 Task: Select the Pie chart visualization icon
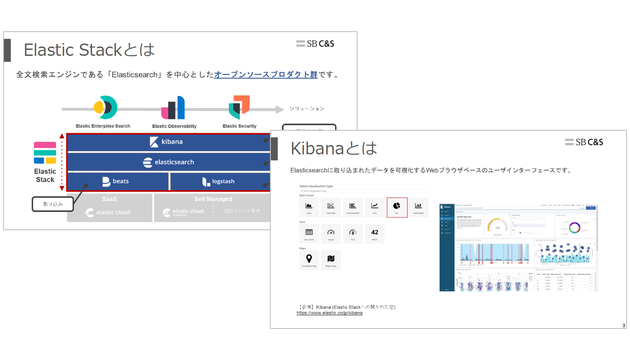point(397,207)
